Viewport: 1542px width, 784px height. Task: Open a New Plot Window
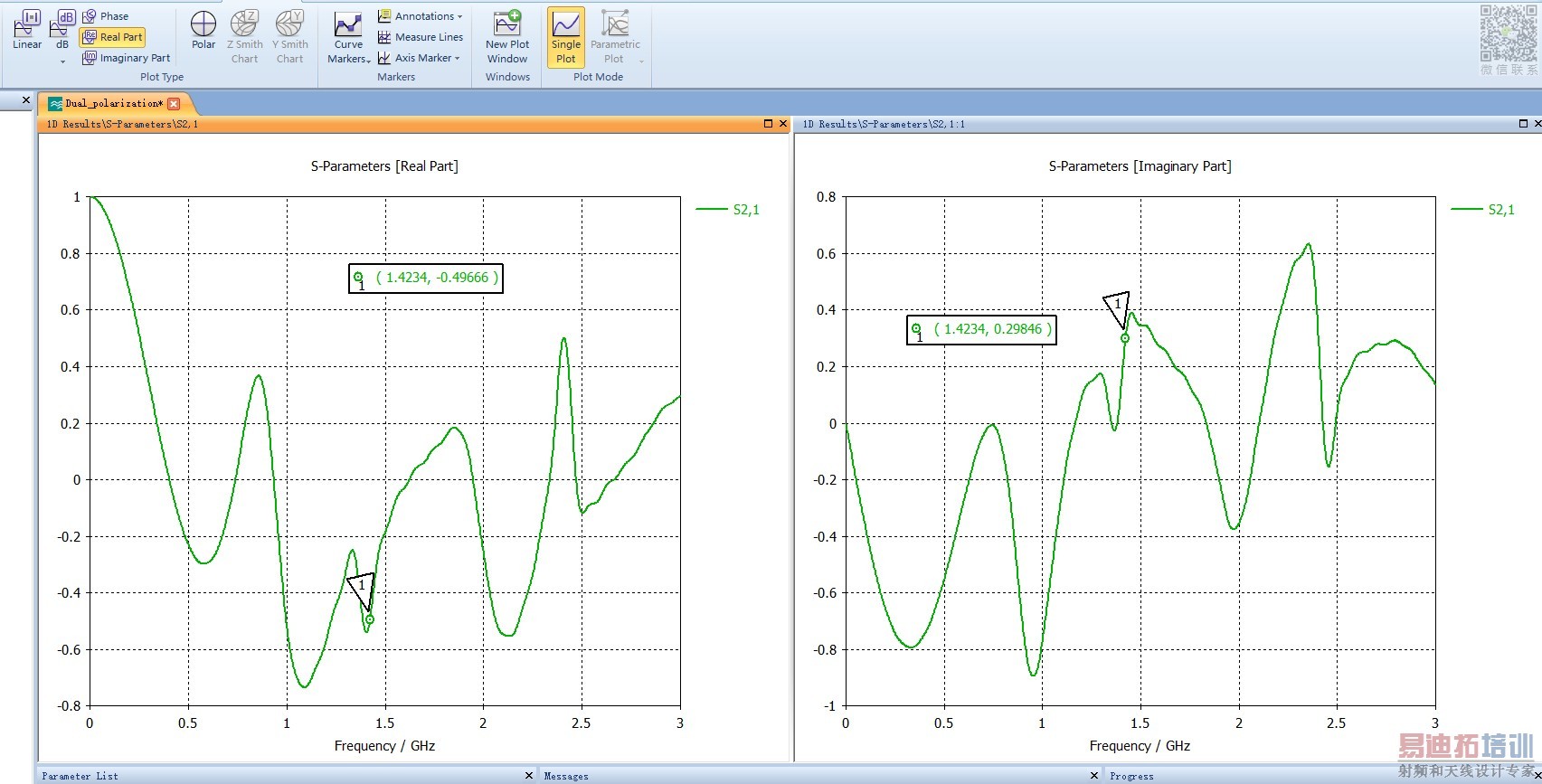[x=507, y=37]
